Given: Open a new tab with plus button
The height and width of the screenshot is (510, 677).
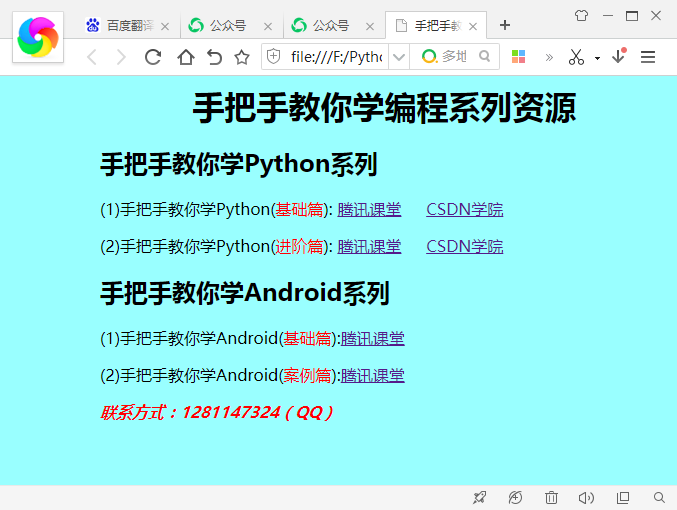Looking at the screenshot, I should 505,25.
